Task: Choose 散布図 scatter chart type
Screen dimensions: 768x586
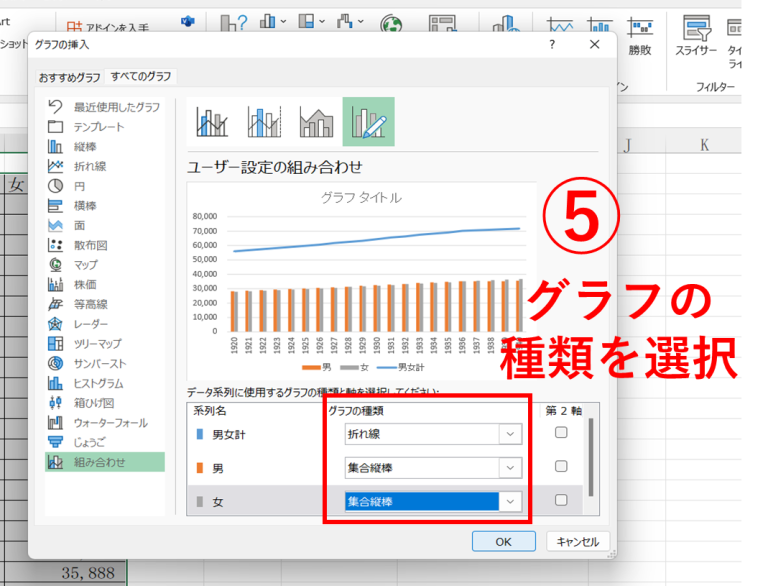Action: pyautogui.click(x=90, y=245)
